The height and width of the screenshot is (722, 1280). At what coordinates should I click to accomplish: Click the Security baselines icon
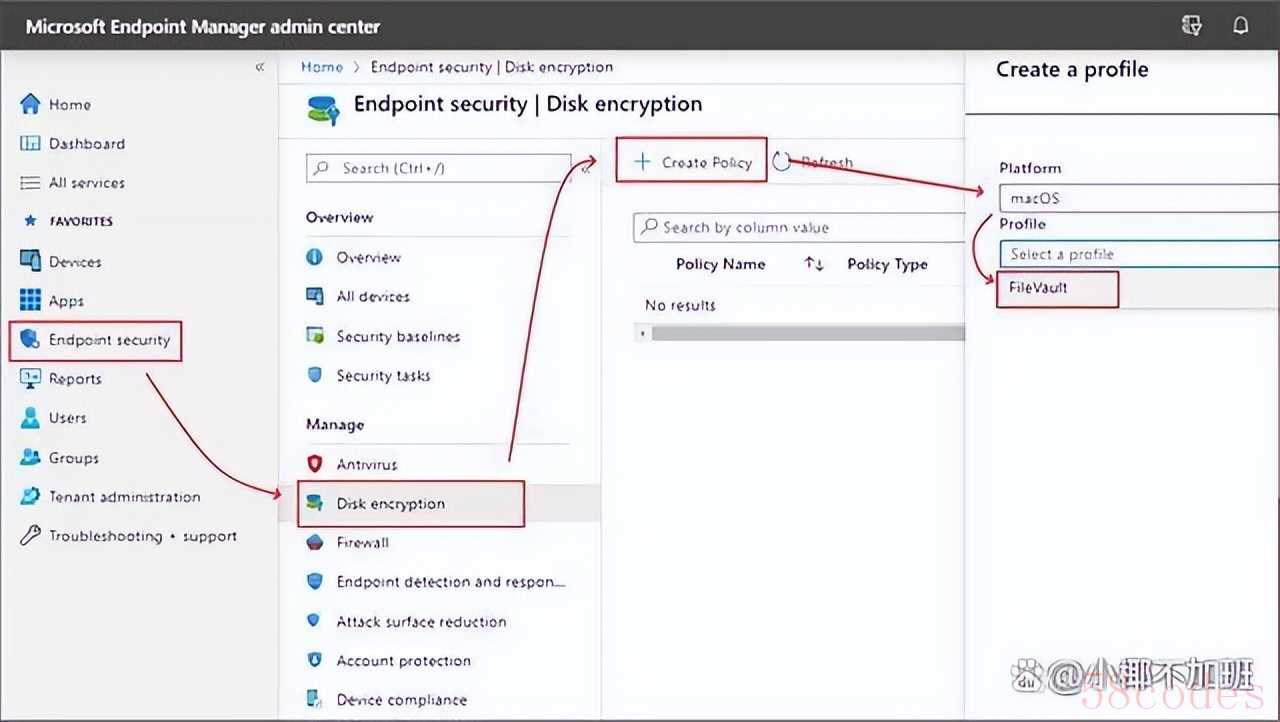coord(315,336)
